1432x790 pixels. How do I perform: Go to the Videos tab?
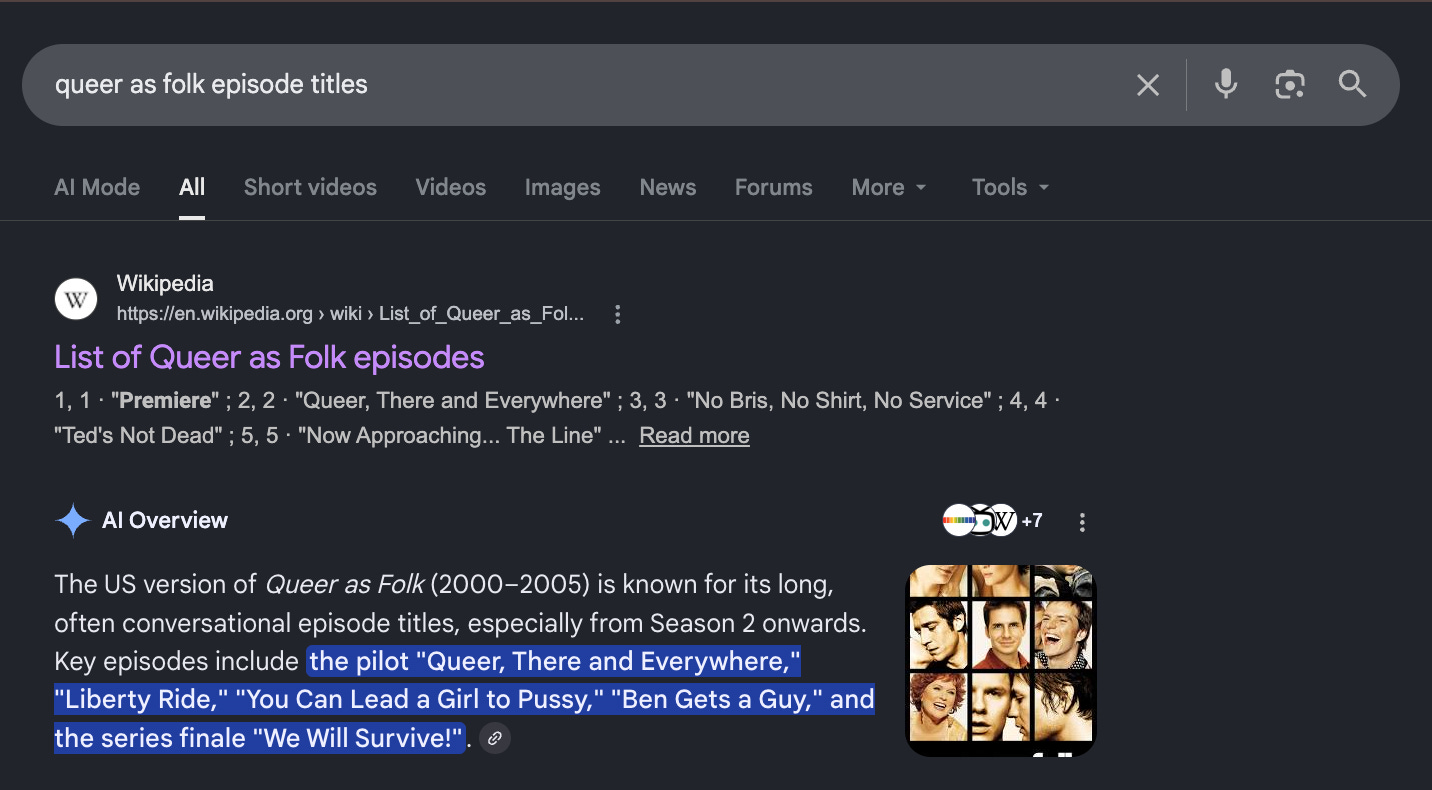click(451, 187)
